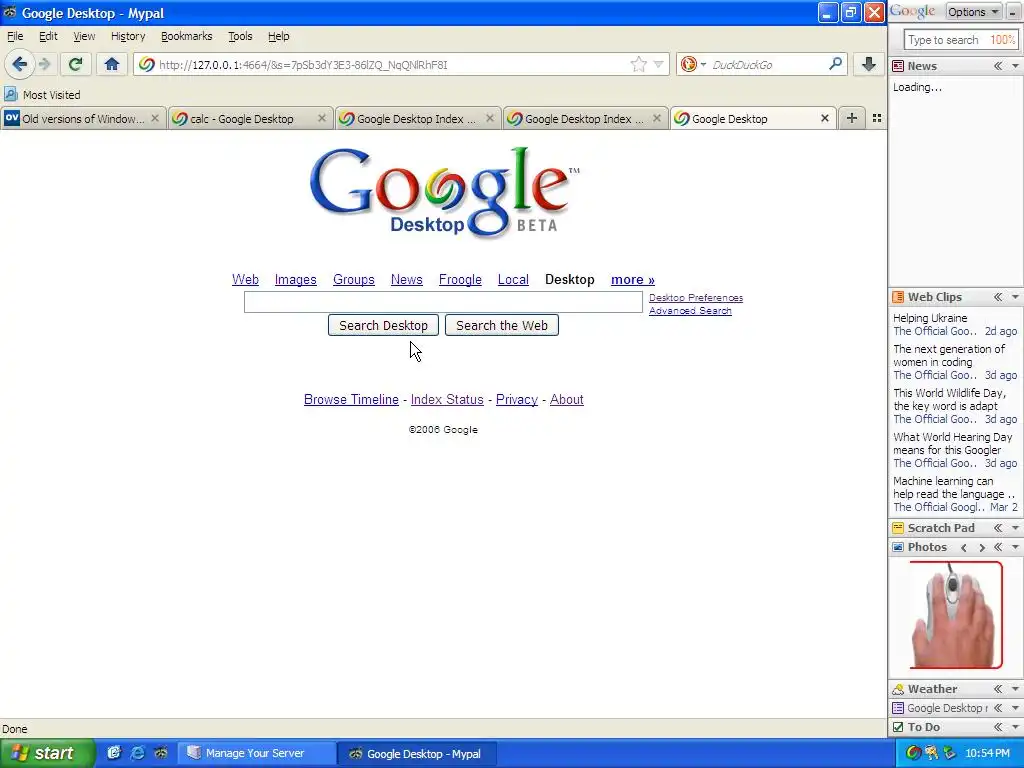Viewport: 1024px width, 768px height.
Task: Go to the Home page icon
Action: (112, 64)
